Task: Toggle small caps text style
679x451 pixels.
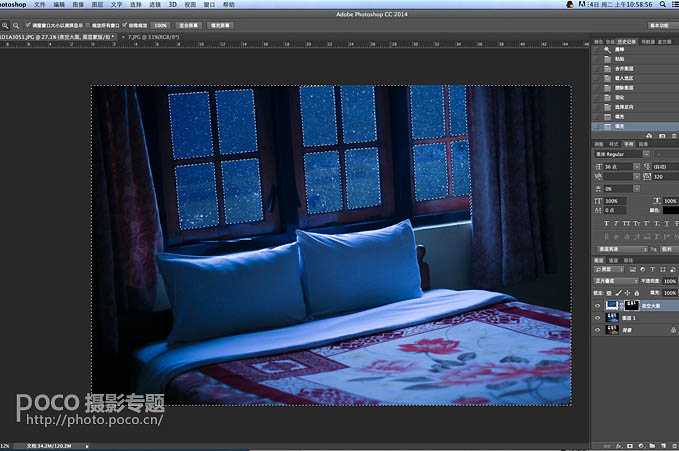Action: coord(636,224)
